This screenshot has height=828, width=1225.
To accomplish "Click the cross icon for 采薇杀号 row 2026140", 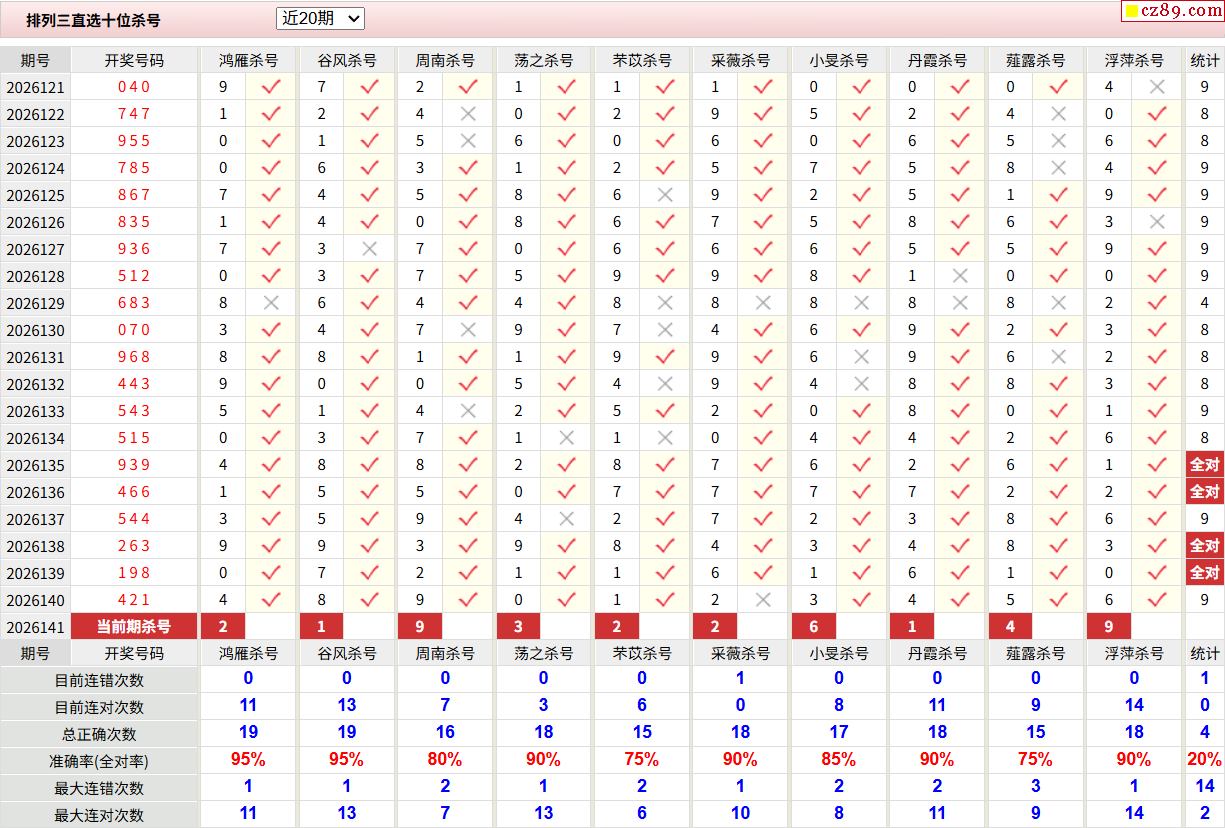I will point(763,600).
